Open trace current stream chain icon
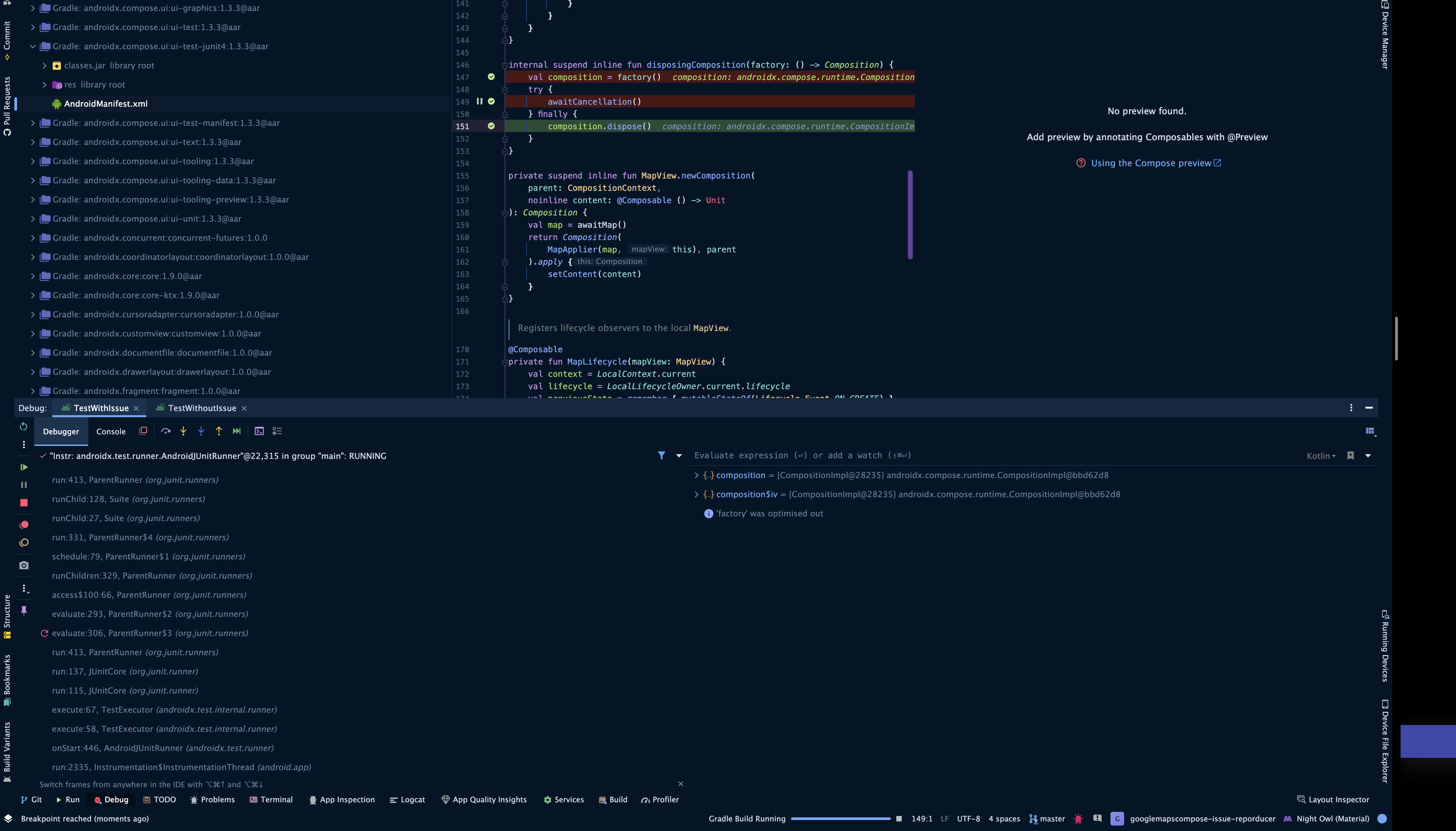Screen dimensions: 1456x831 (x=277, y=431)
